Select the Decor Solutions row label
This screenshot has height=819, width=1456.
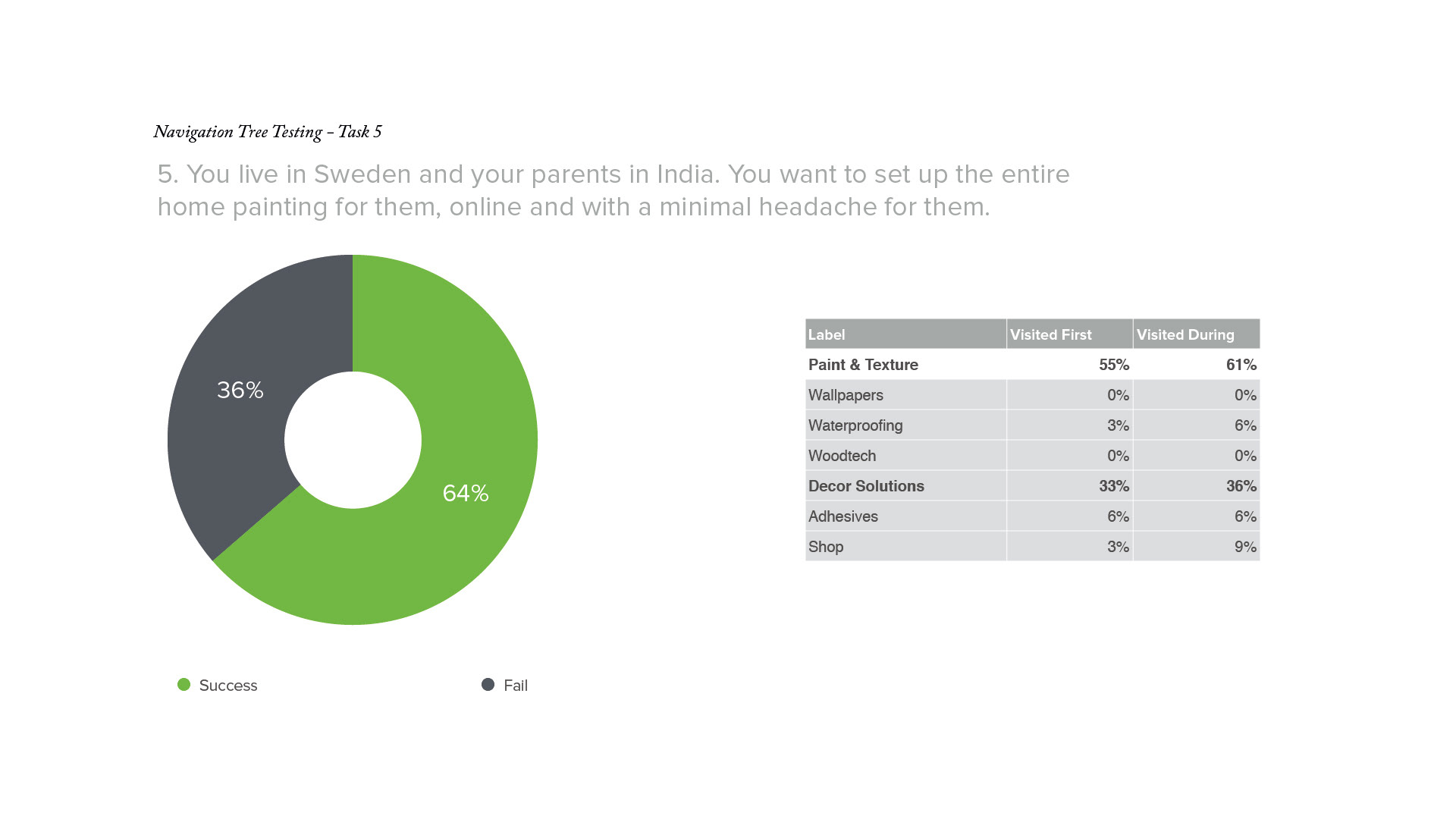(x=866, y=486)
